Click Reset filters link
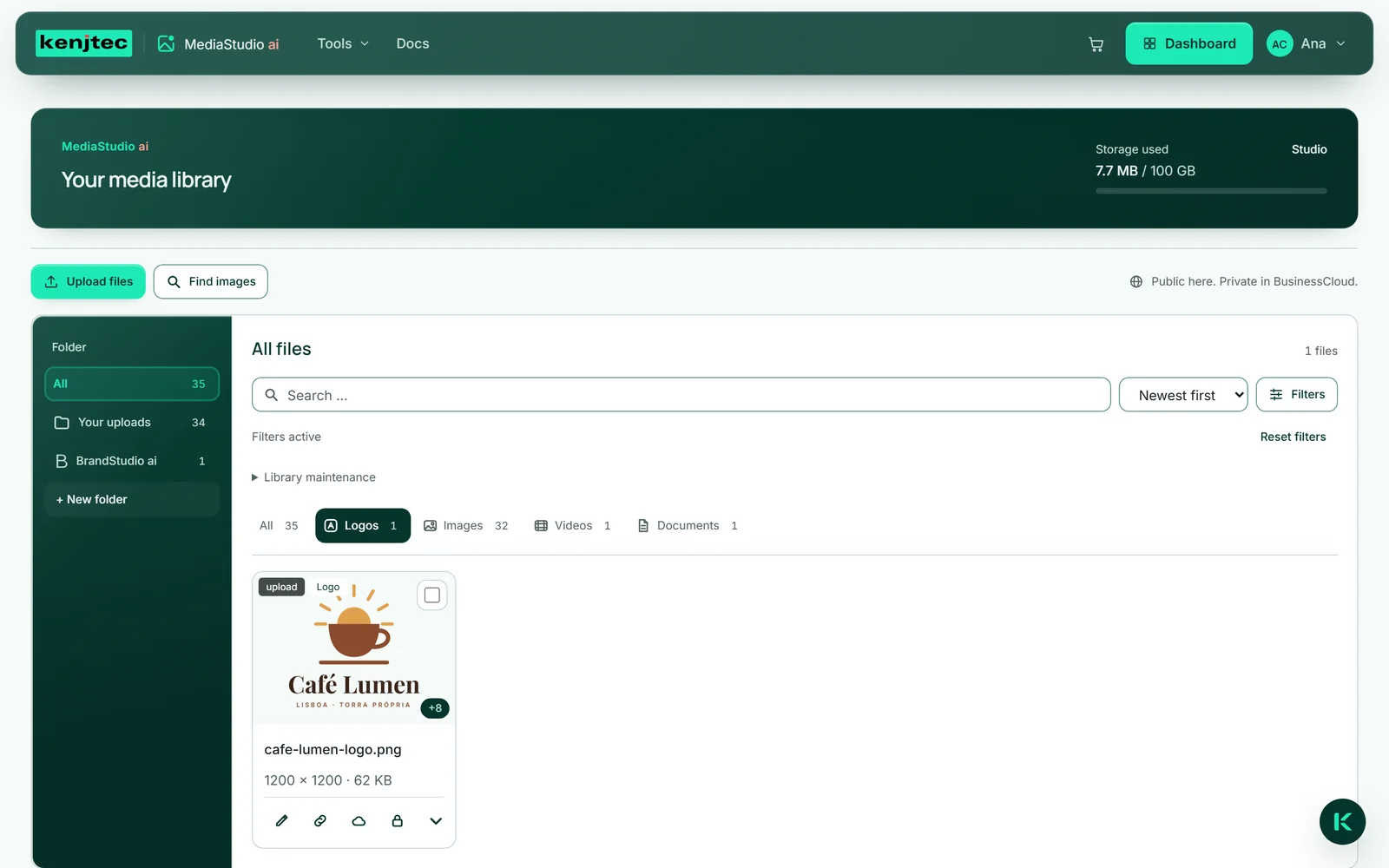 pos(1293,437)
